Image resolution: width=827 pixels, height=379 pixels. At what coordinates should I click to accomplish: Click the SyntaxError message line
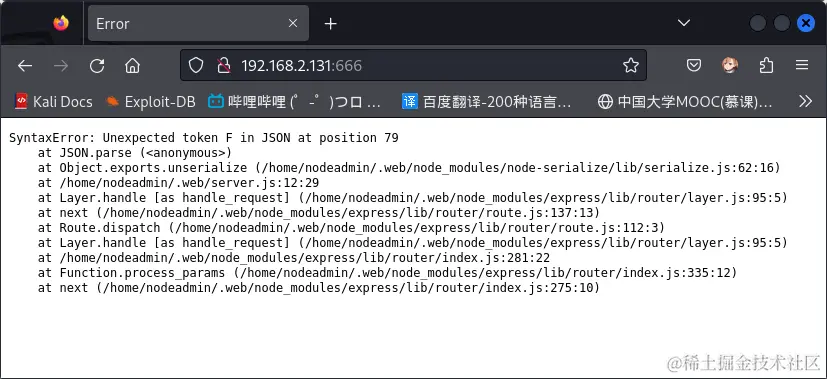tap(204, 138)
